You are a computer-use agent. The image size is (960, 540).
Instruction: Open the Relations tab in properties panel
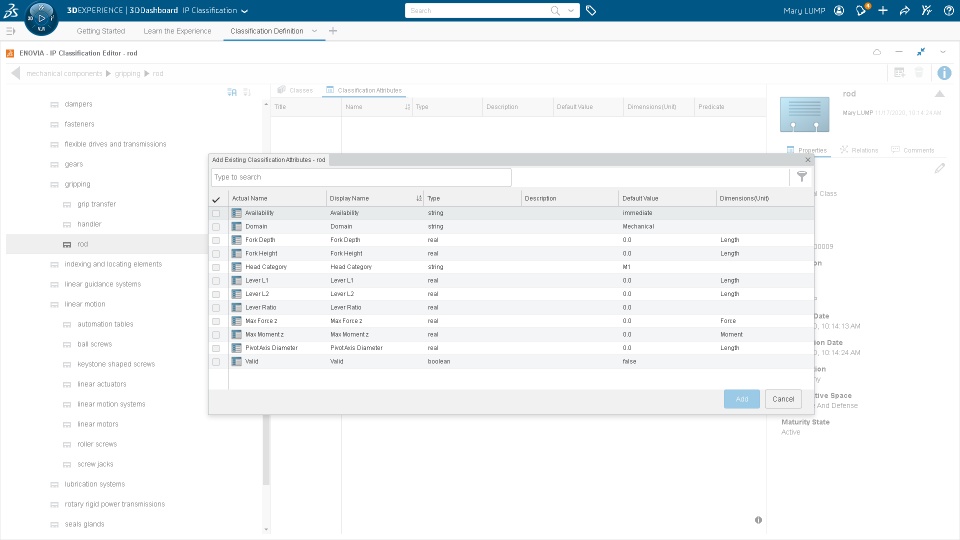coord(859,150)
